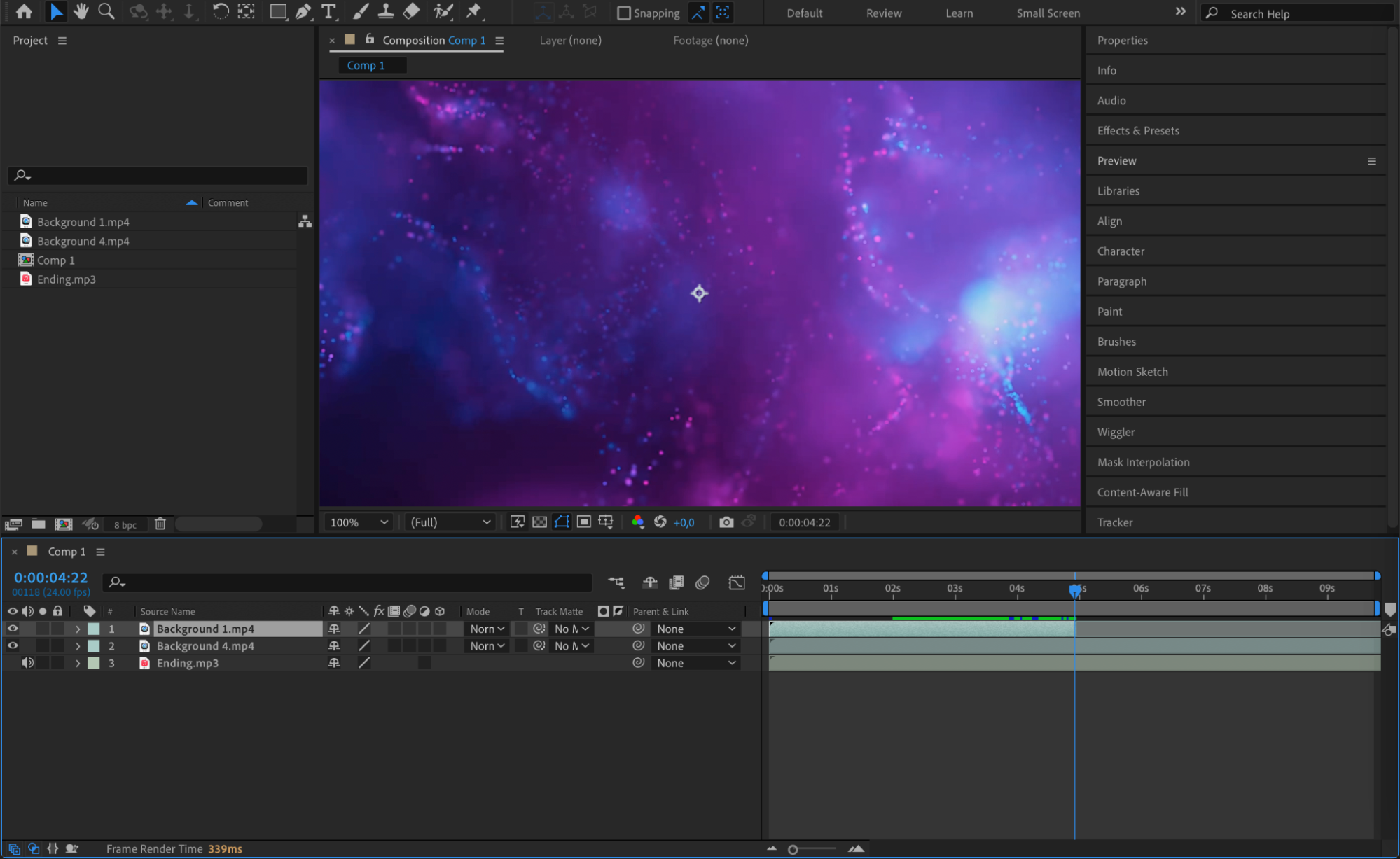Take a snapshot with camera icon
The width and height of the screenshot is (1400, 859).
[x=726, y=522]
